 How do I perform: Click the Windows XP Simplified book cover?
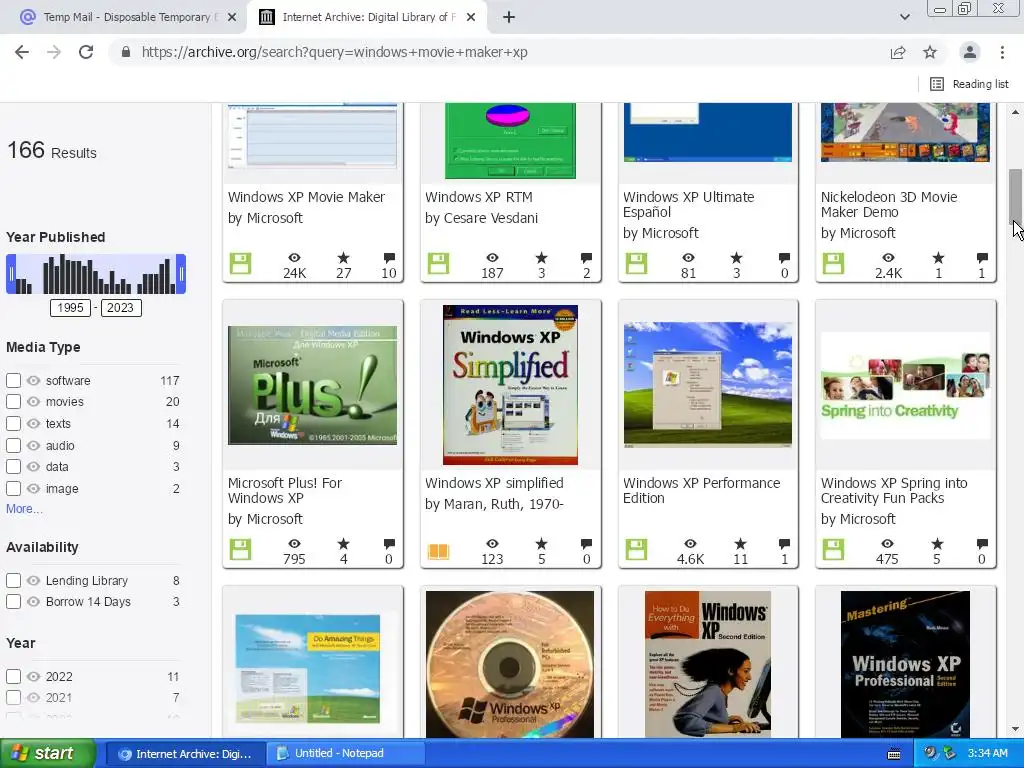pos(510,385)
